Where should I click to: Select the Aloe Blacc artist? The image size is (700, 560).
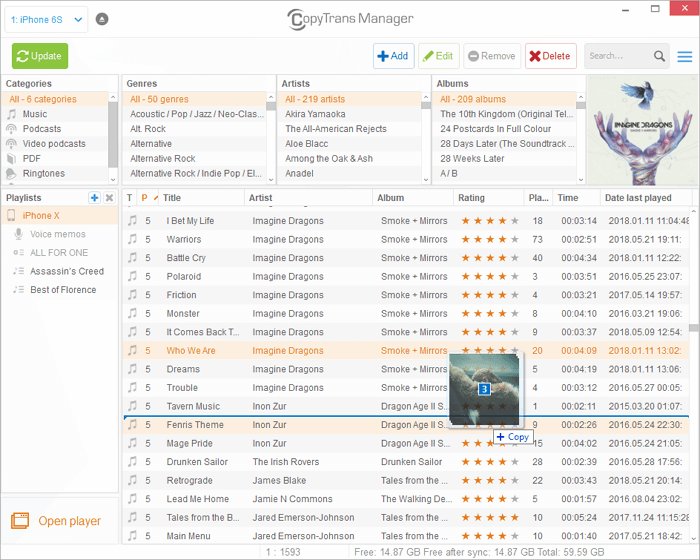point(309,144)
